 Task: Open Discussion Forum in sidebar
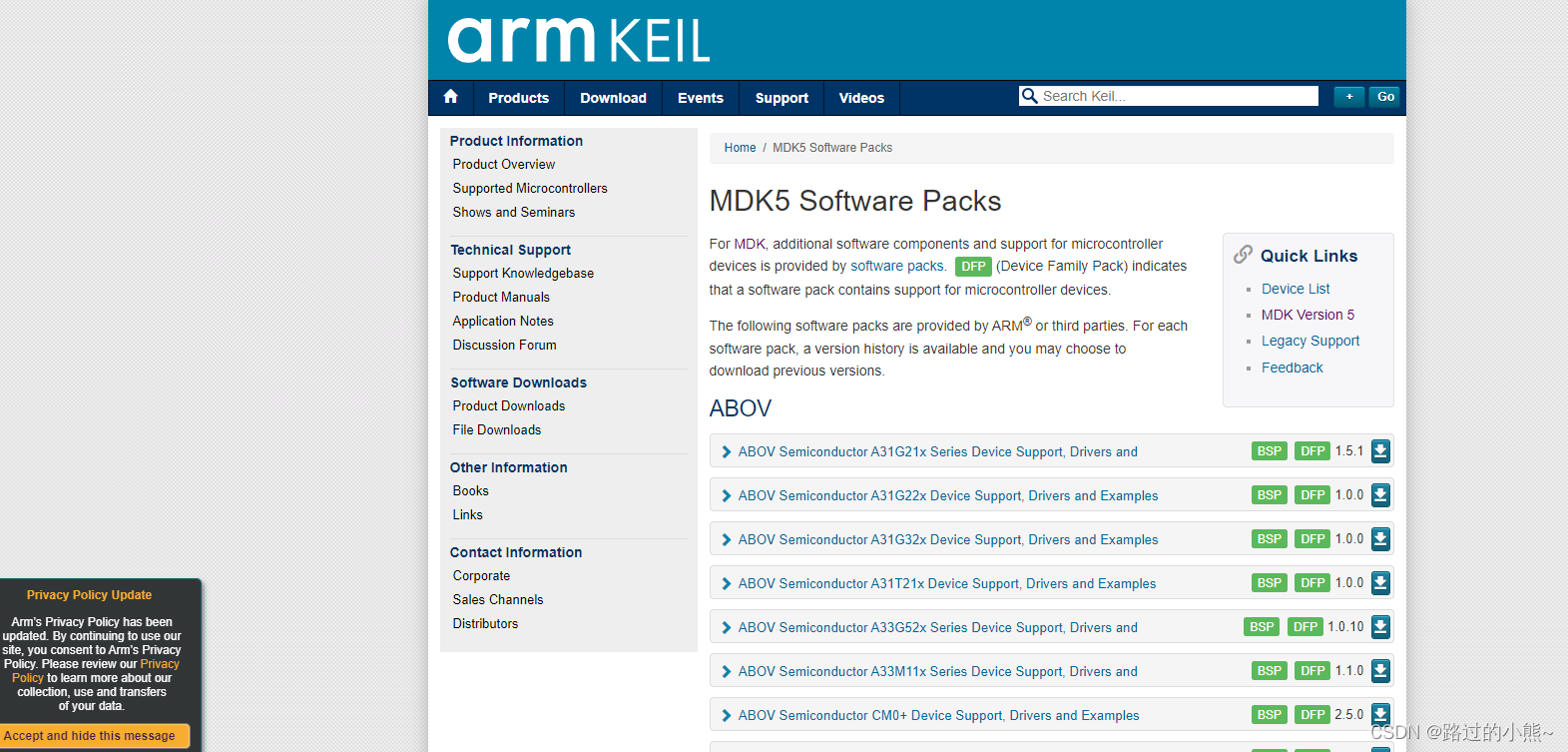504,345
